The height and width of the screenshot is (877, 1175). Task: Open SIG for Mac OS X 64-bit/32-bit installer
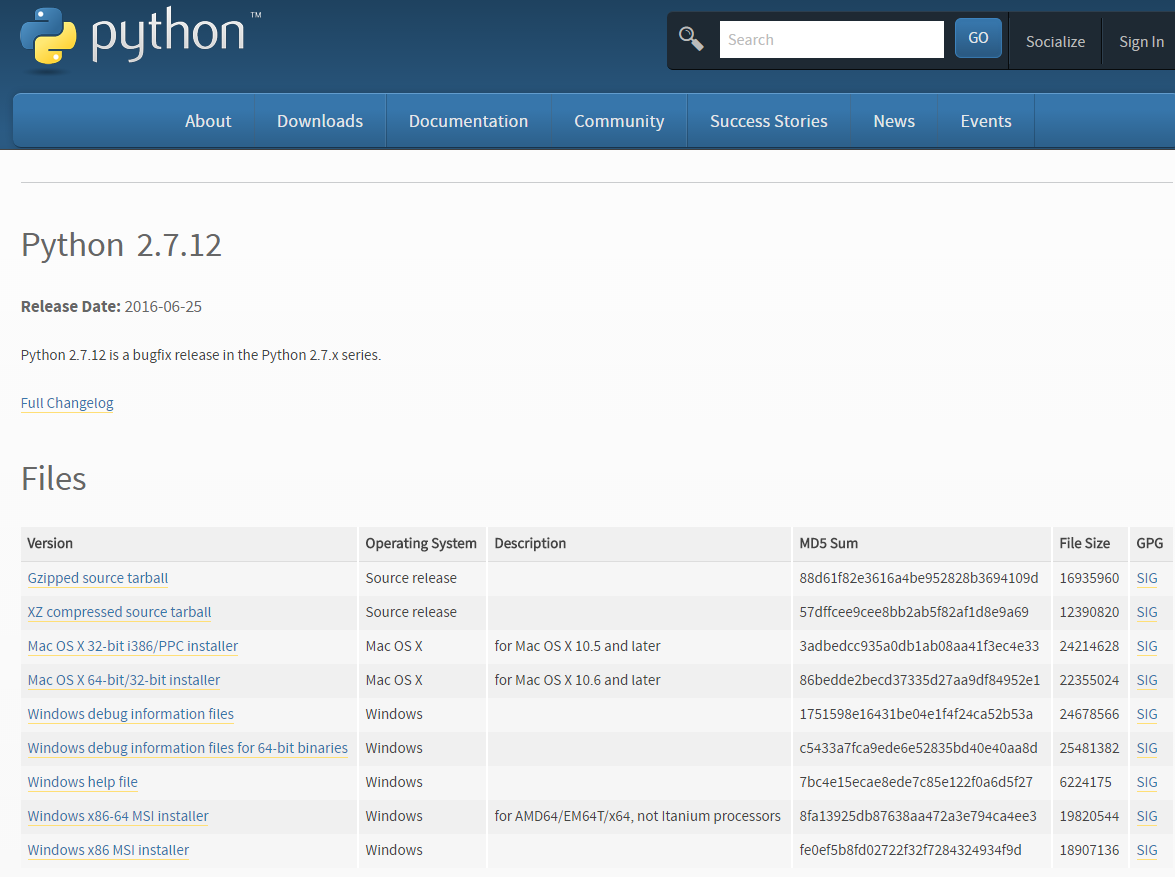point(1147,680)
